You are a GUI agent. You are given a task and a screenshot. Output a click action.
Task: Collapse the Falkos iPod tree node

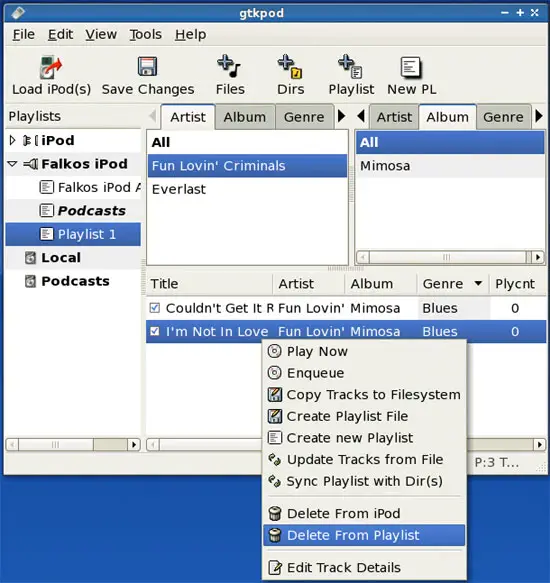coord(12,164)
